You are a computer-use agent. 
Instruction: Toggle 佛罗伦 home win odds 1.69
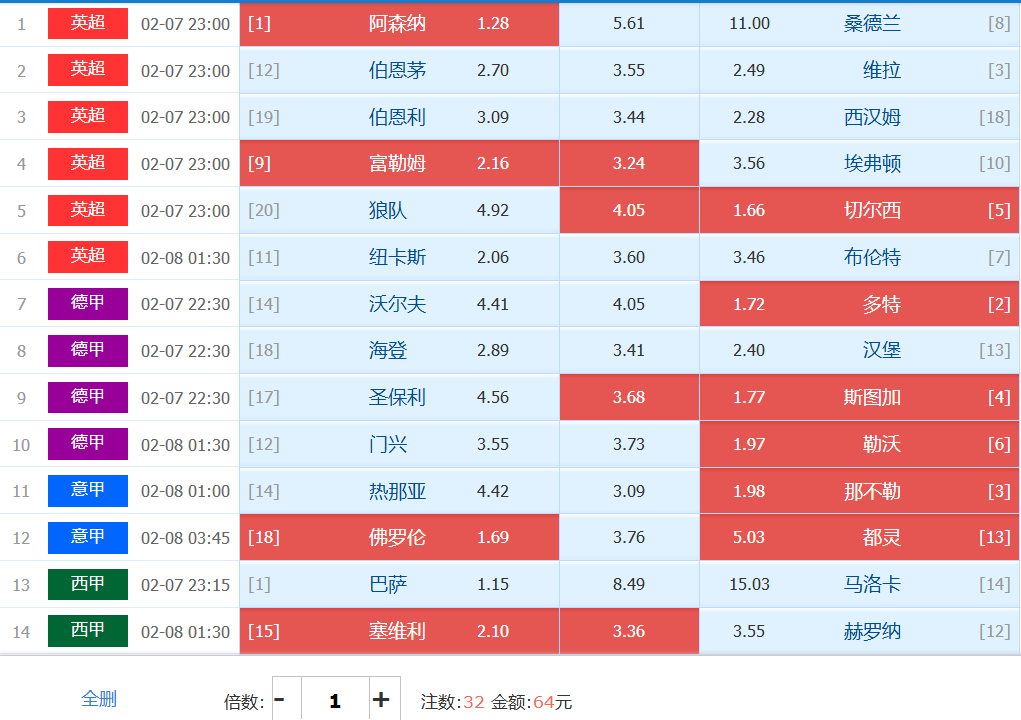point(399,537)
